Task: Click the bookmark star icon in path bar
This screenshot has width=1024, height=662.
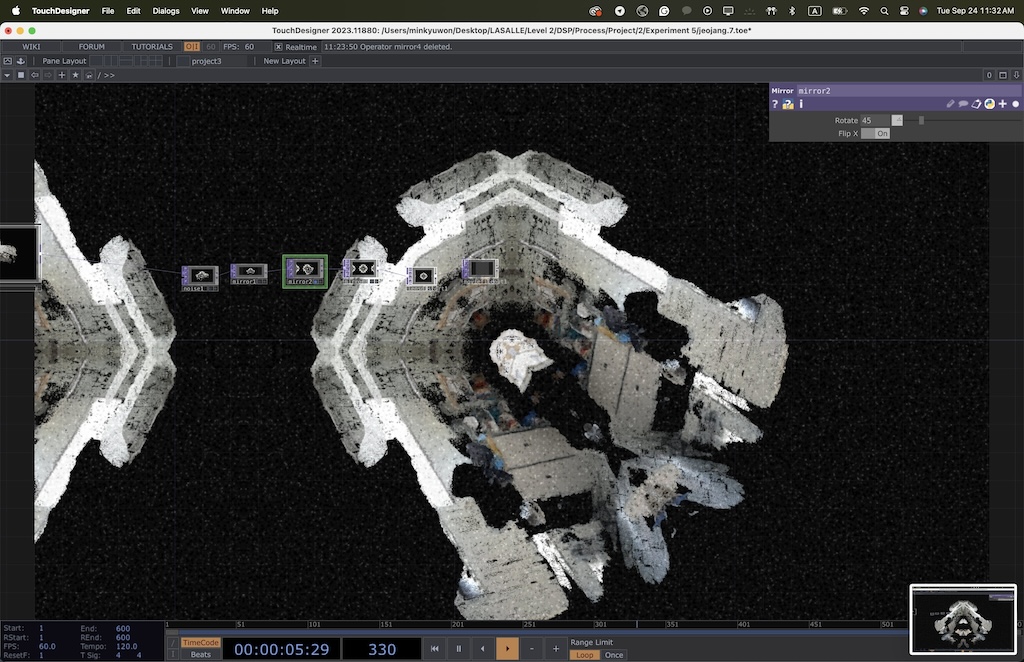Action: point(75,75)
